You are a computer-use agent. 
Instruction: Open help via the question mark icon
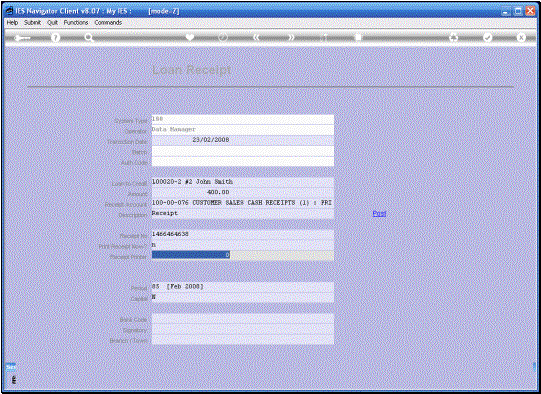coord(55,38)
